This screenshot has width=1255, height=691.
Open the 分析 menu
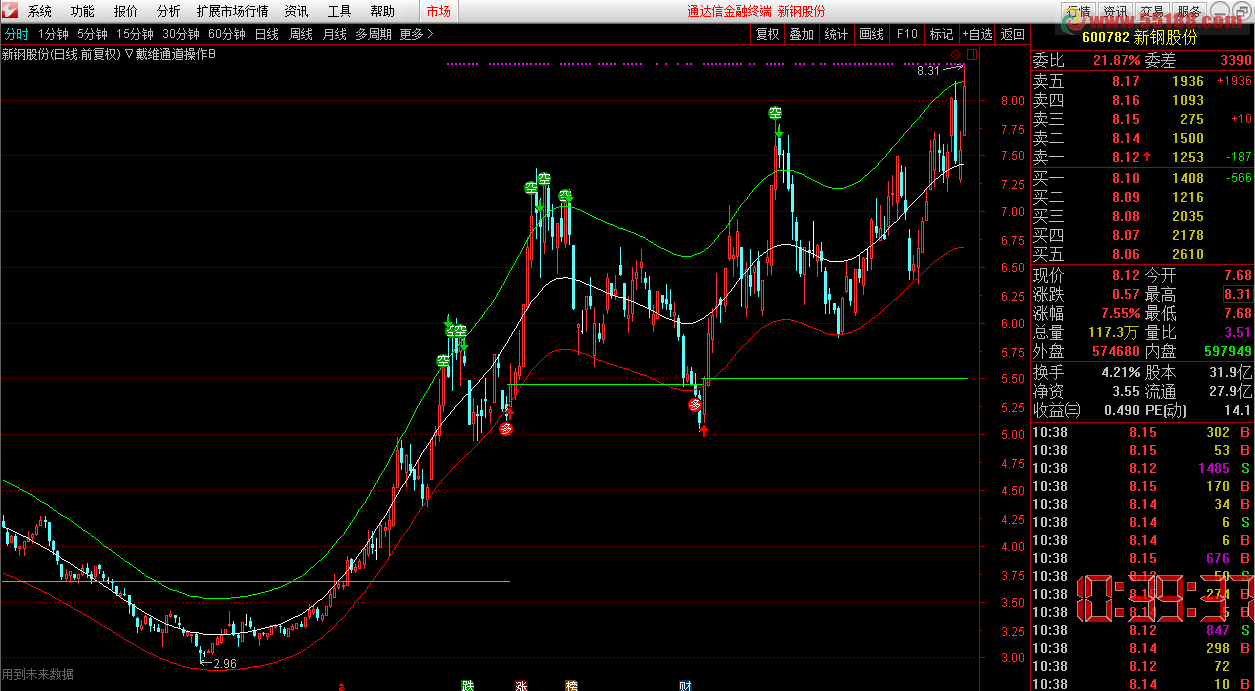[169, 11]
